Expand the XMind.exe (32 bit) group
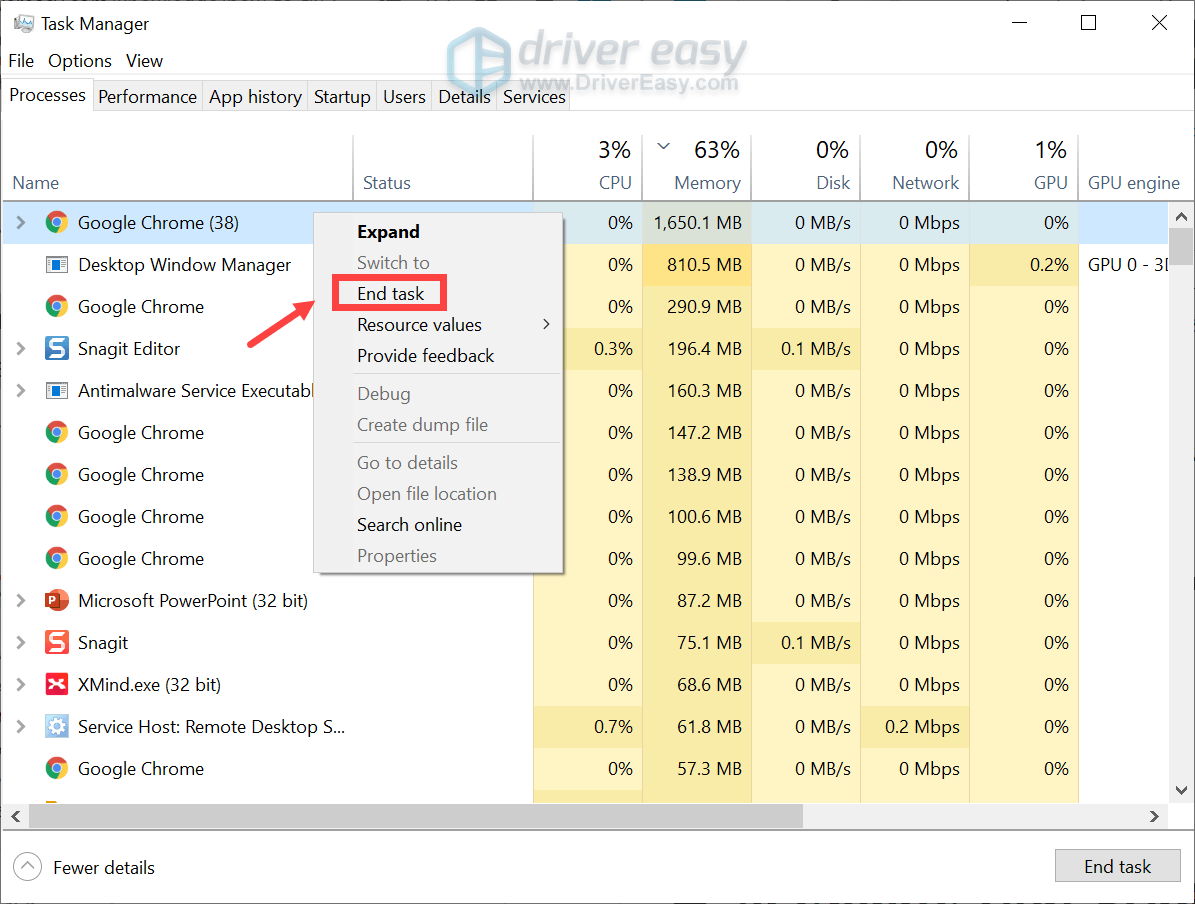The image size is (1195, 904). tap(21, 684)
